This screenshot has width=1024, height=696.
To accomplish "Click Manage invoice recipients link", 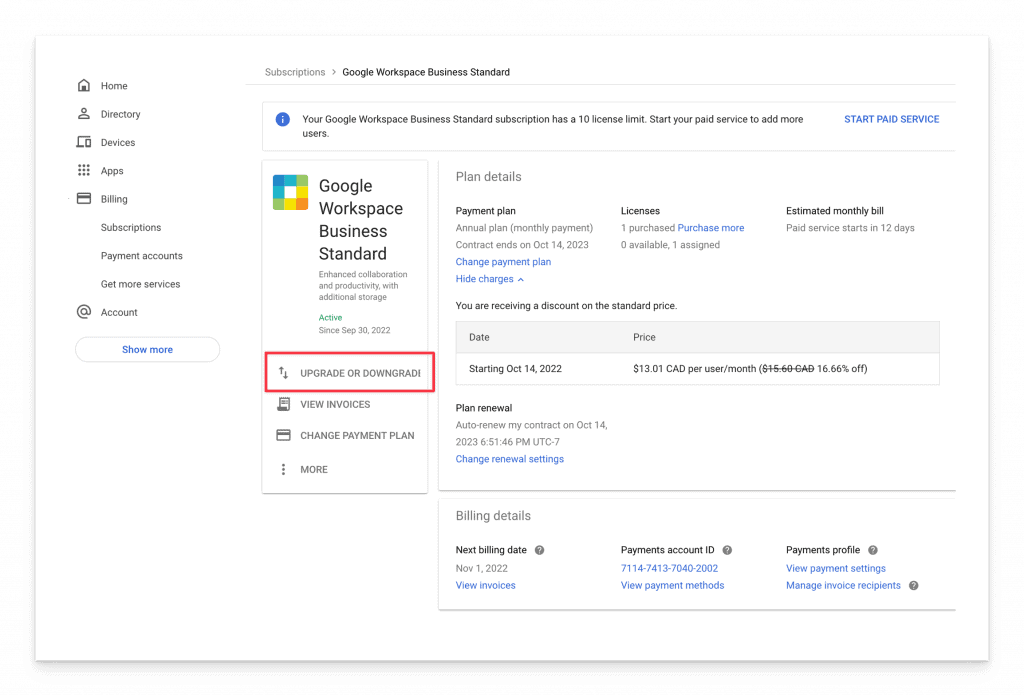I will tap(843, 586).
